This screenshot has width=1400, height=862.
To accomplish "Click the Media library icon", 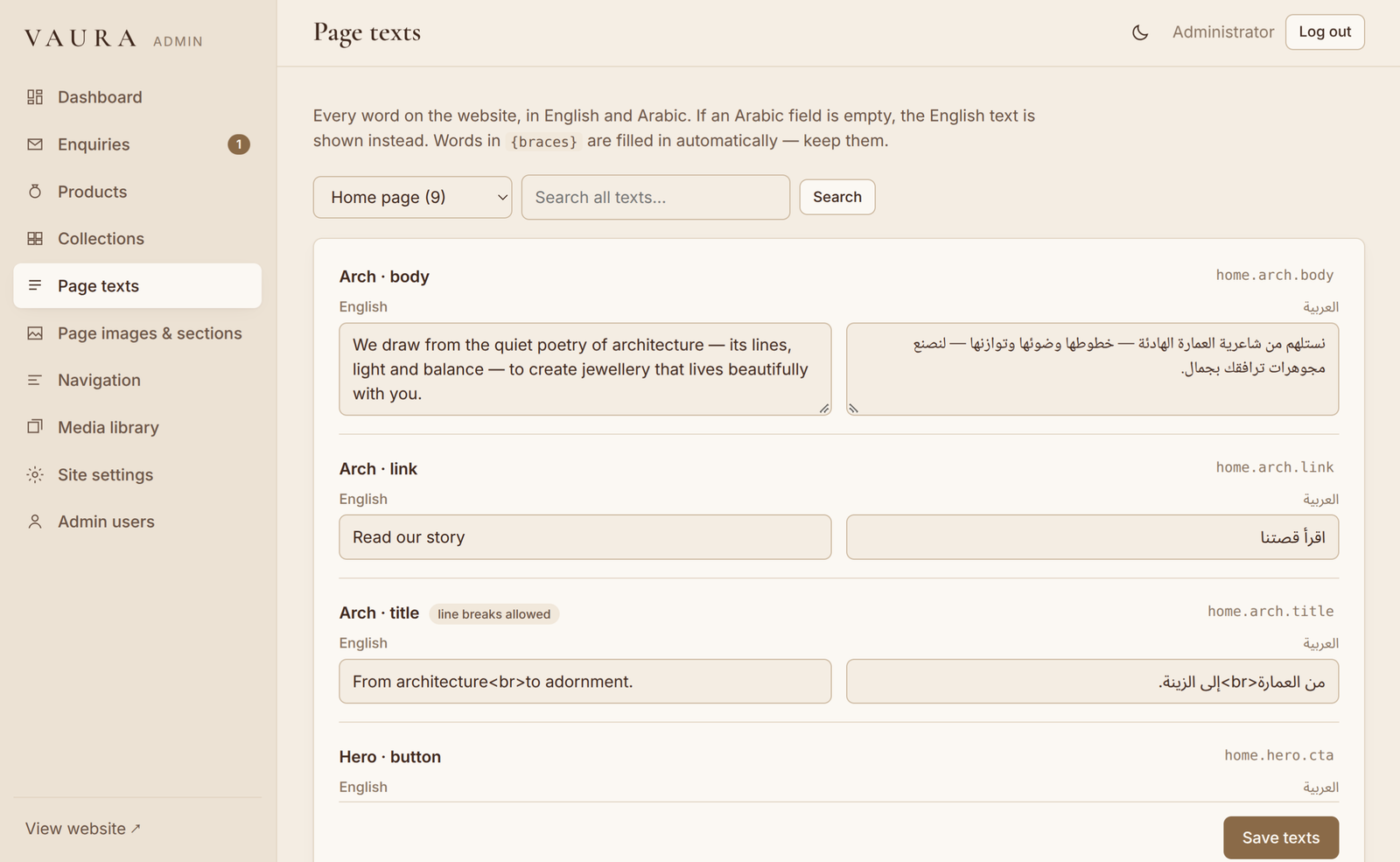I will (x=35, y=427).
